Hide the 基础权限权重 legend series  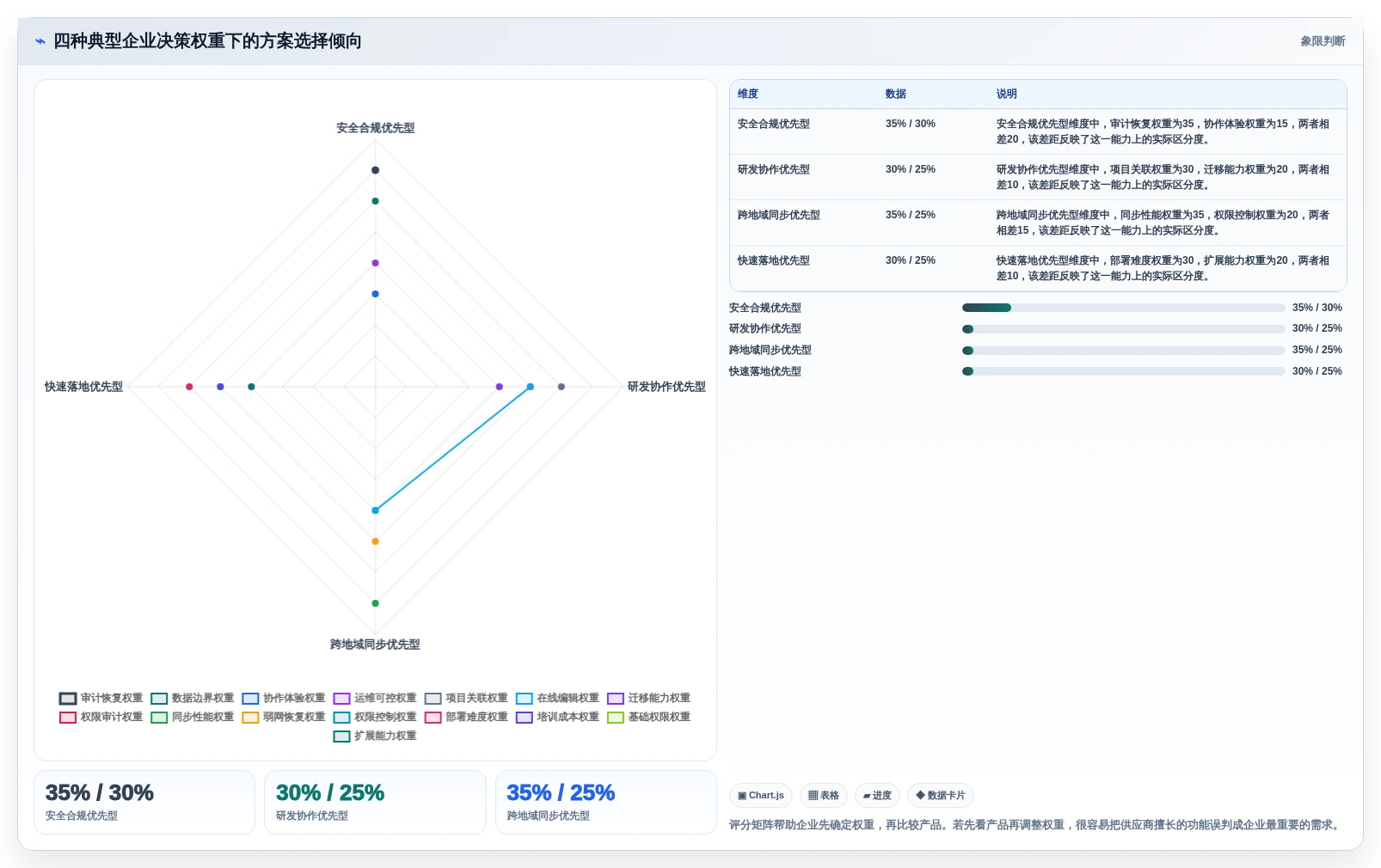(648, 718)
